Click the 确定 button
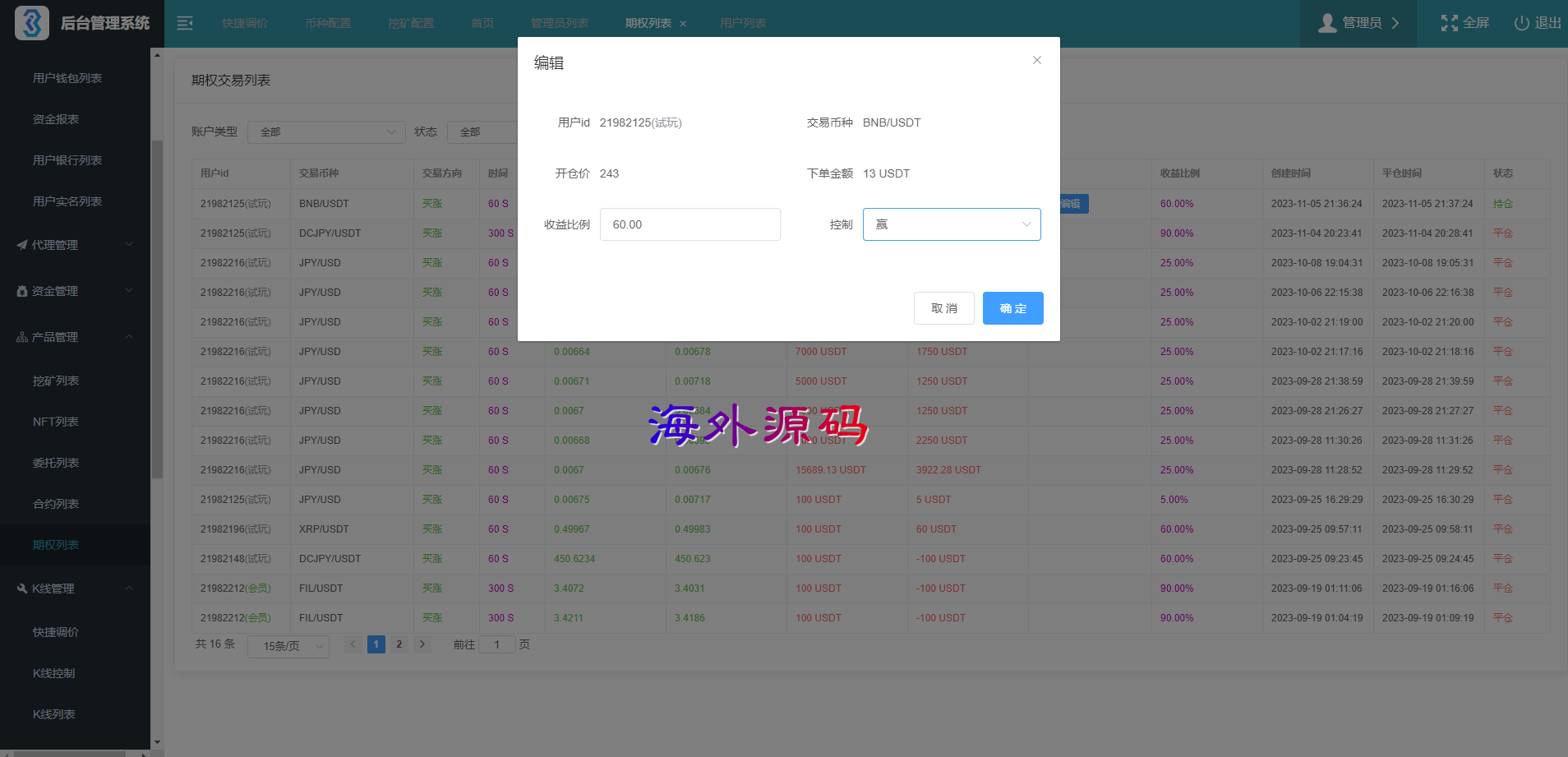Image resolution: width=1568 pixels, height=757 pixels. (x=1013, y=308)
